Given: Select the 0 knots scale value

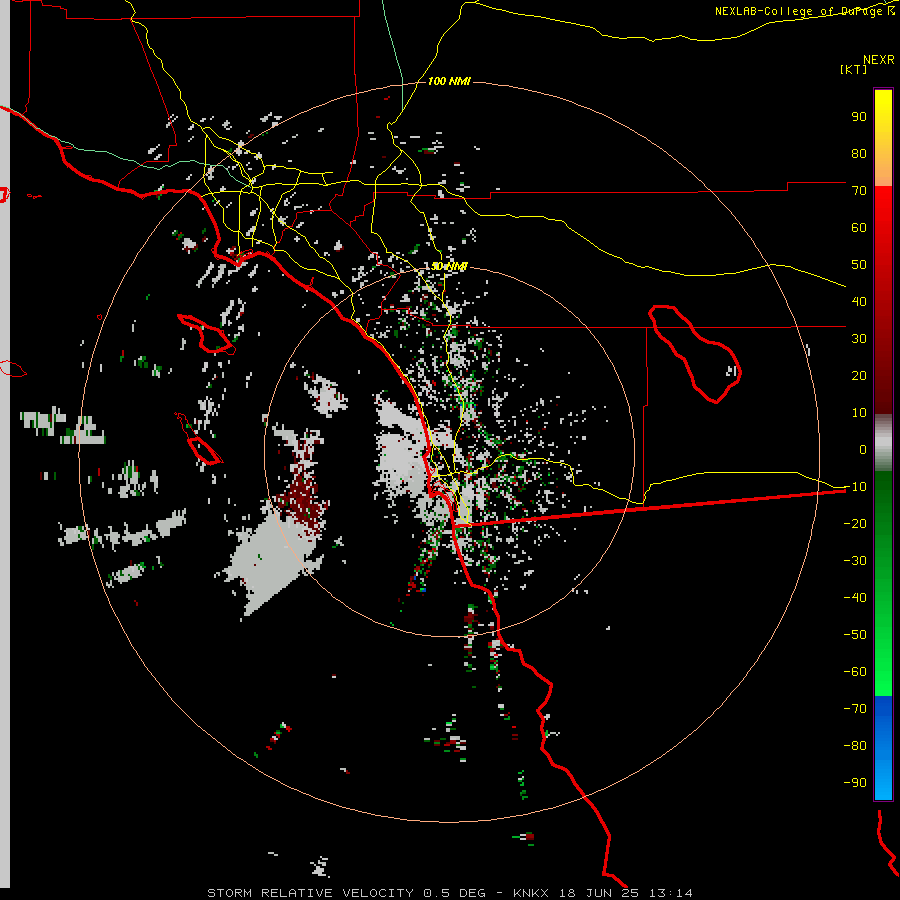Looking at the screenshot, I should pyautogui.click(x=863, y=449).
